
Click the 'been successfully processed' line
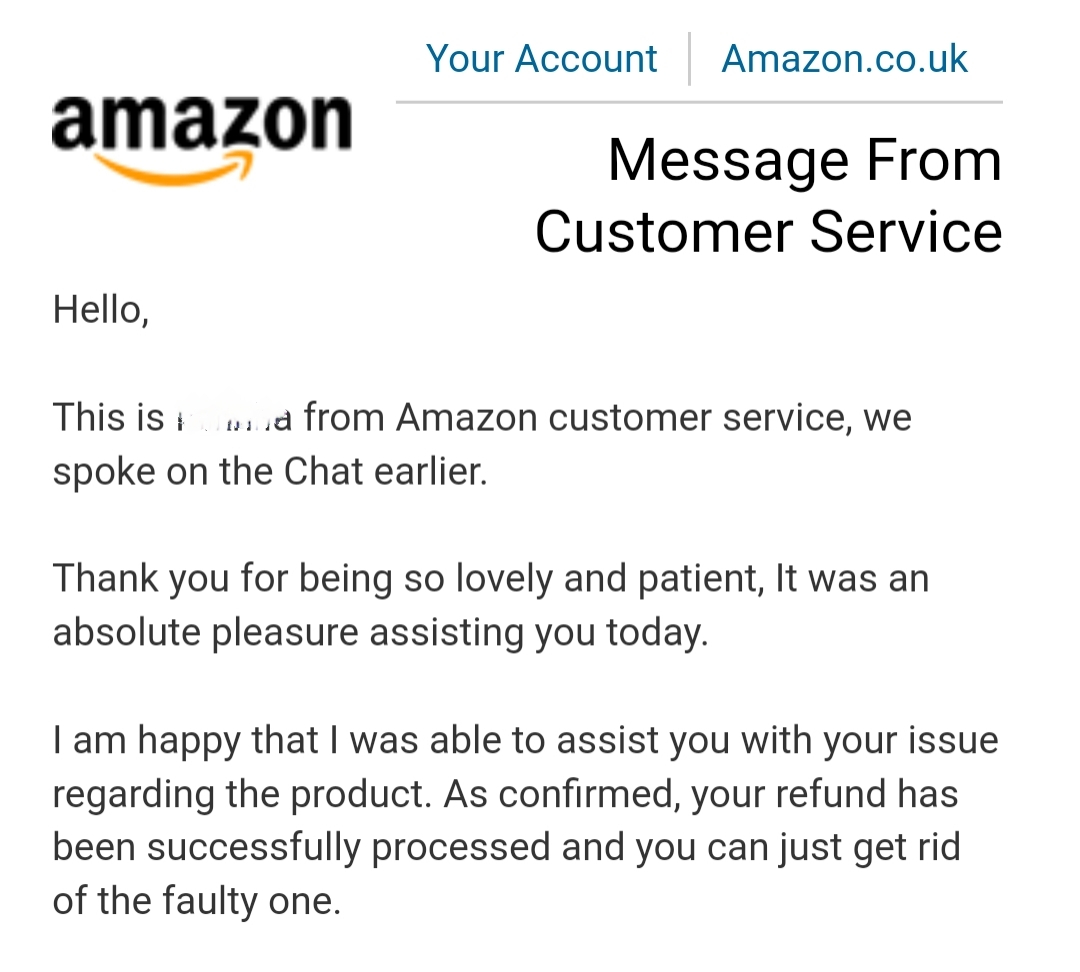[507, 848]
